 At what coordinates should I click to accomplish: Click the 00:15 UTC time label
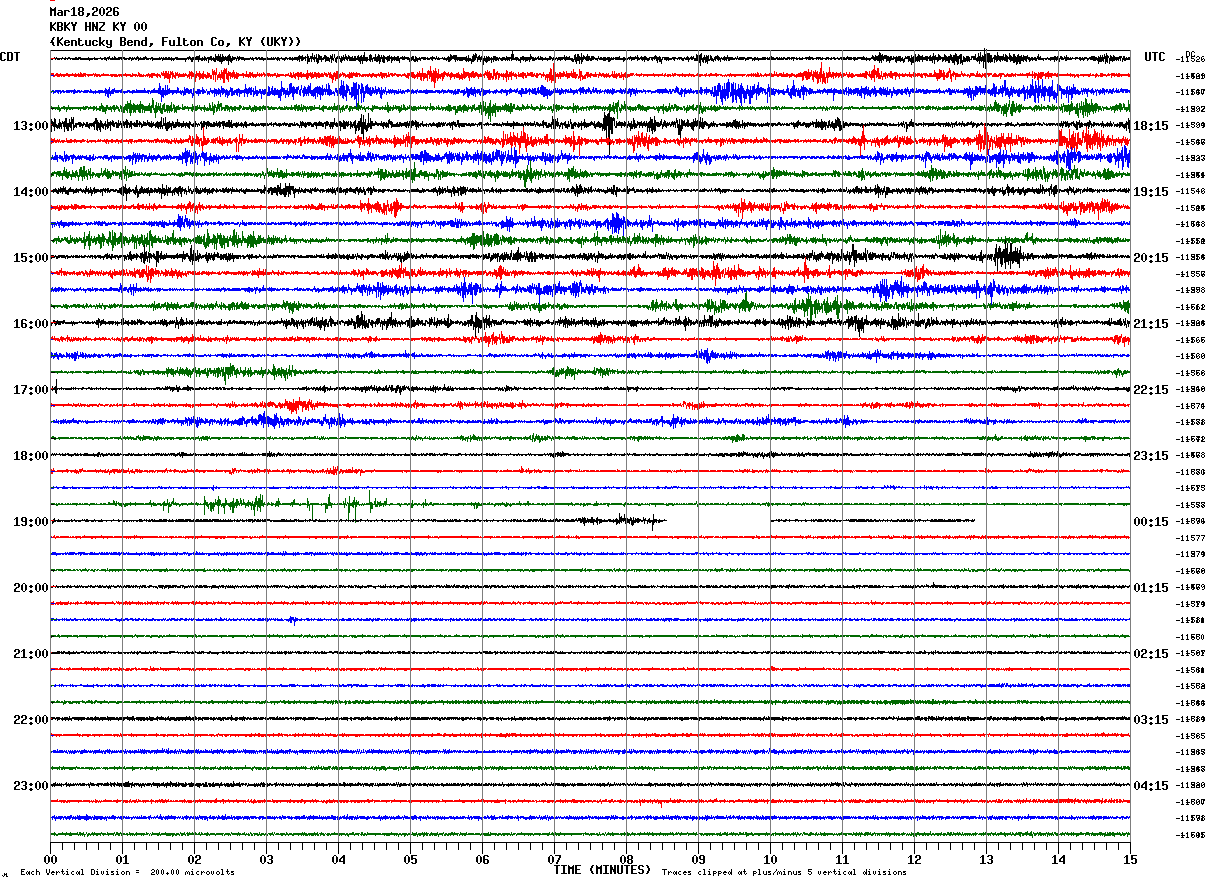1150,521
